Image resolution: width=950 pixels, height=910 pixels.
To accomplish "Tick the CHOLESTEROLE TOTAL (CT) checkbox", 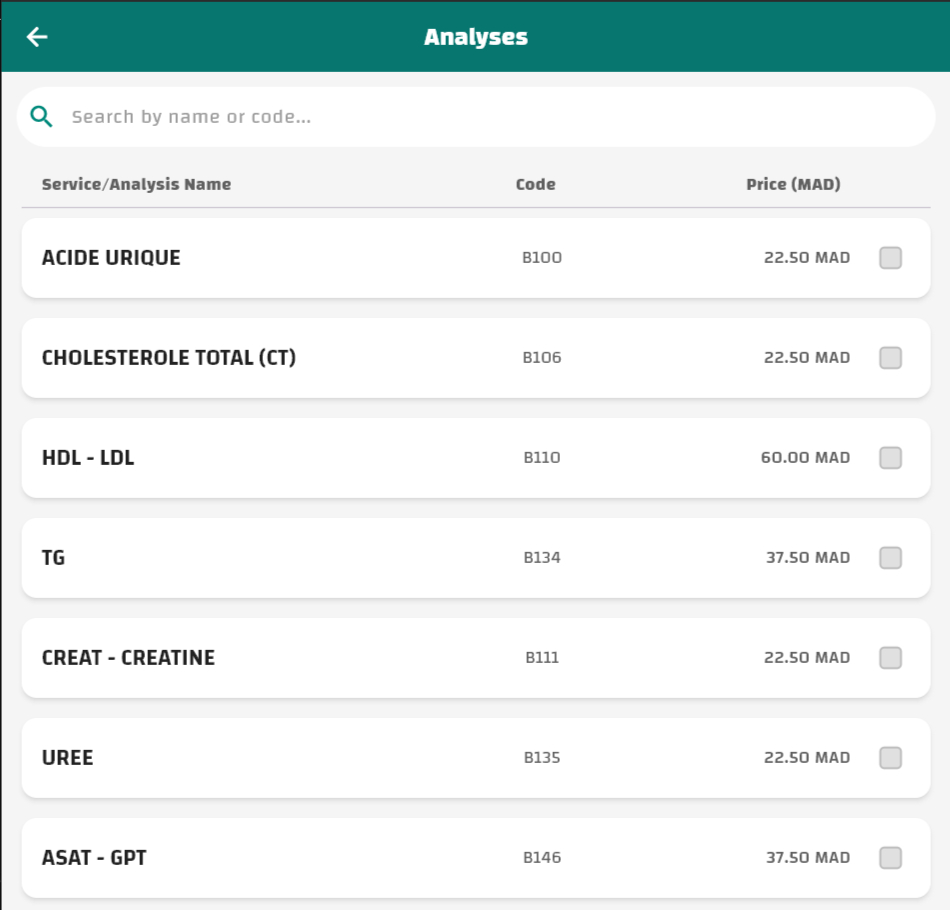I will 890,358.
